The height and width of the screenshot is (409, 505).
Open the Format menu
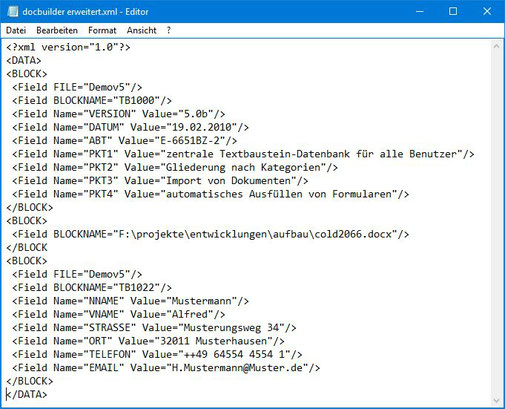tap(102, 30)
